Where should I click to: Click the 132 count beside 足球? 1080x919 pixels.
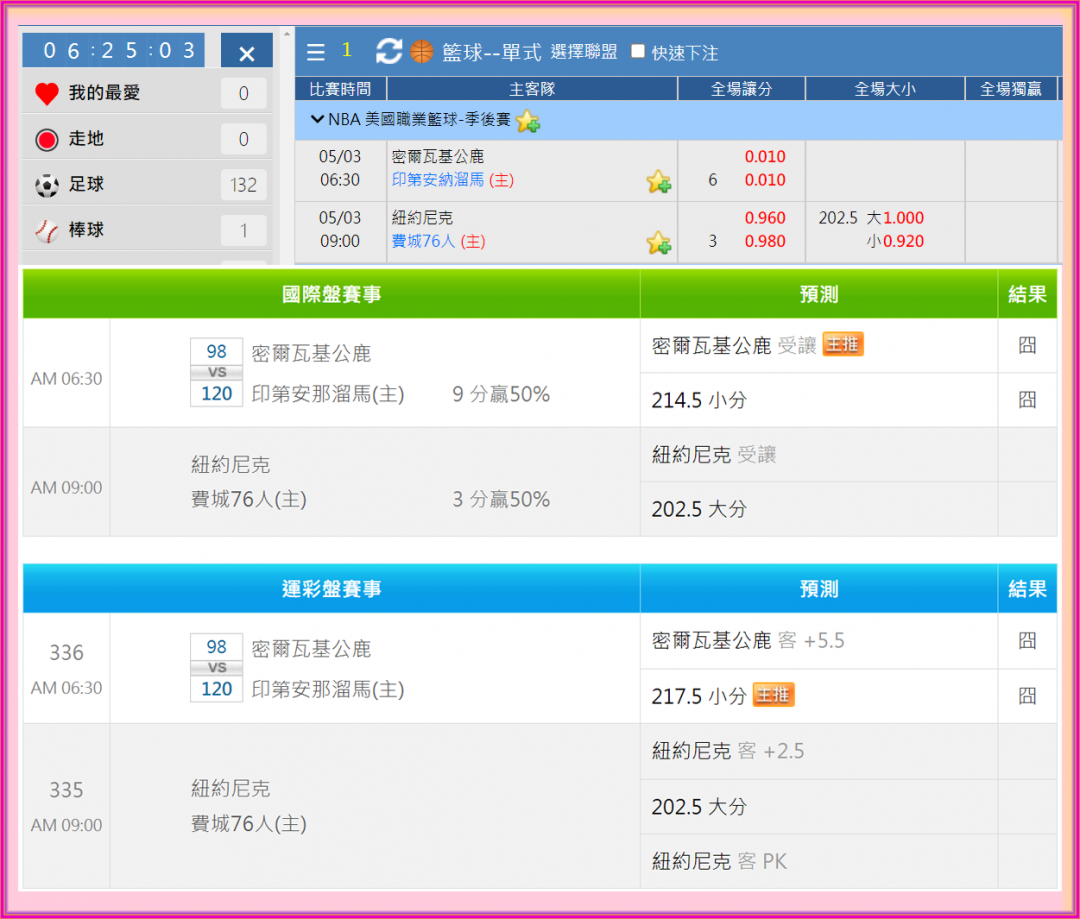tap(243, 185)
